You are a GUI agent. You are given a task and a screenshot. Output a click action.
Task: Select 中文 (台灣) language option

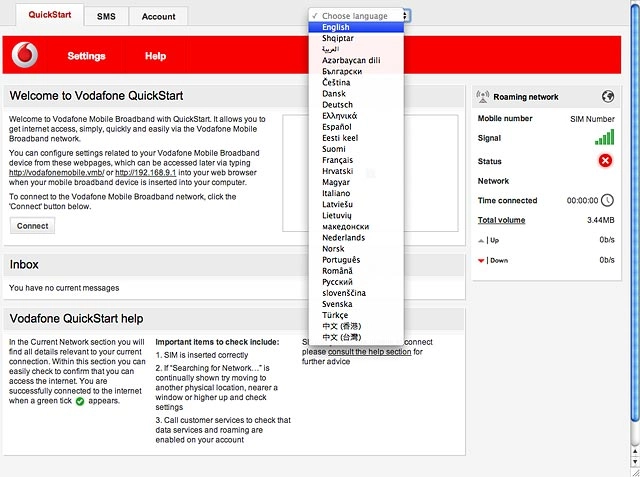[x=356, y=337]
